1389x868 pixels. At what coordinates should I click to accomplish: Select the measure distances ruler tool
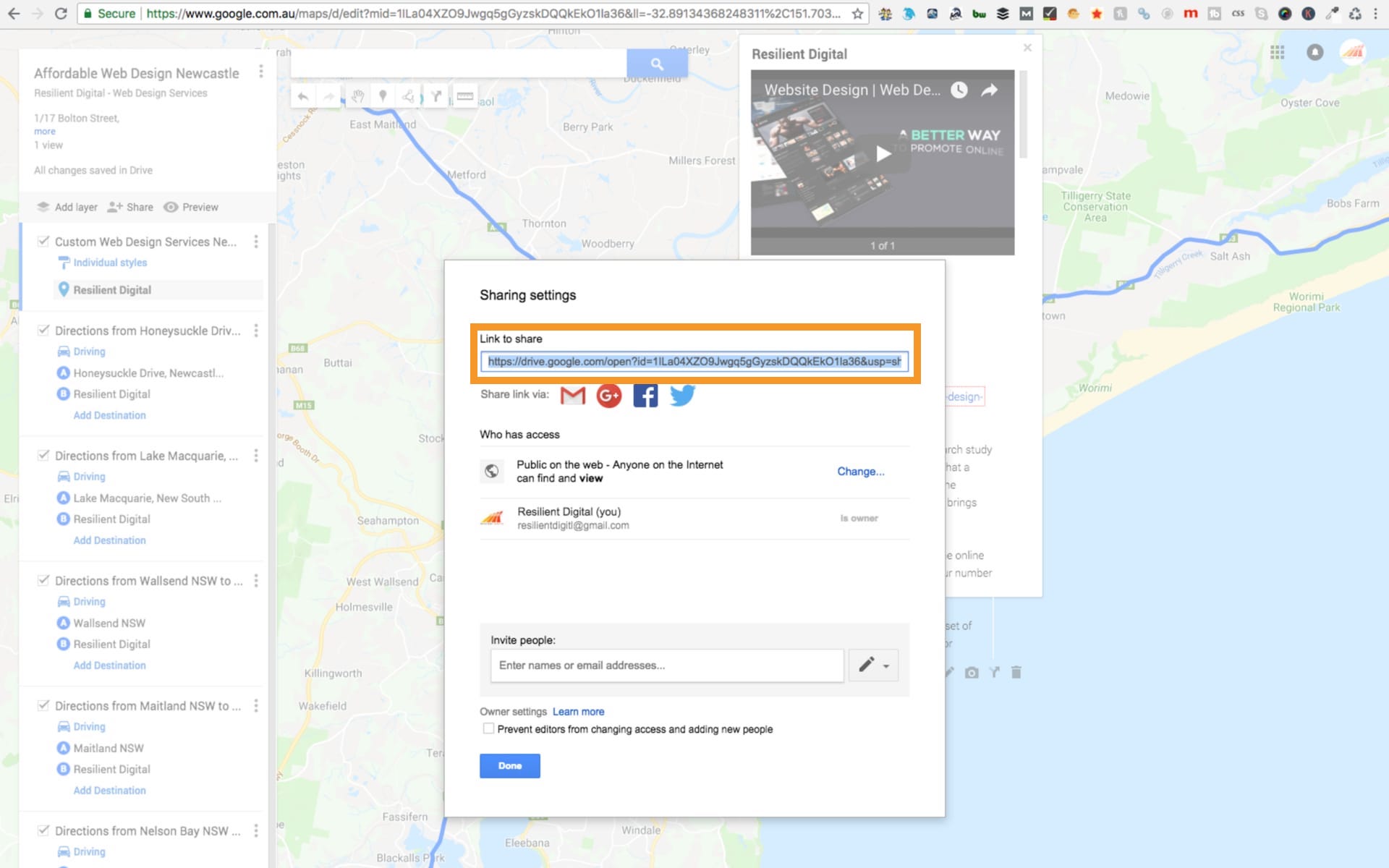coord(465,96)
